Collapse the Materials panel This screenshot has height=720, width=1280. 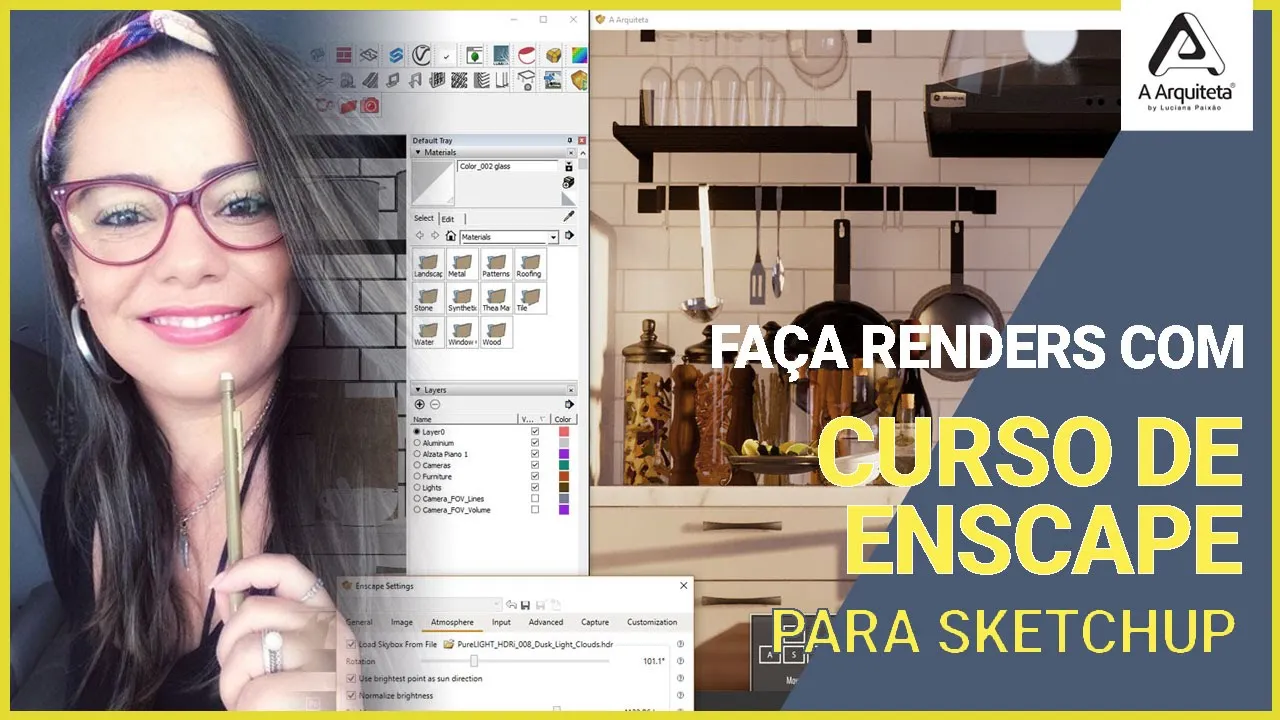[x=417, y=153]
